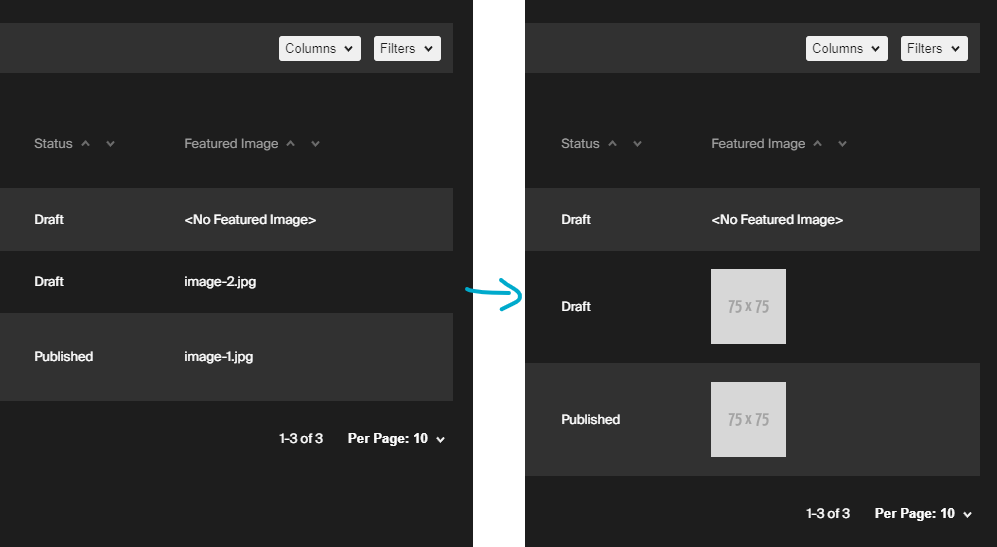Screen dimensions: 997x547
Task: Open the Filters dropdown in the left panel
Action: (x=407, y=48)
